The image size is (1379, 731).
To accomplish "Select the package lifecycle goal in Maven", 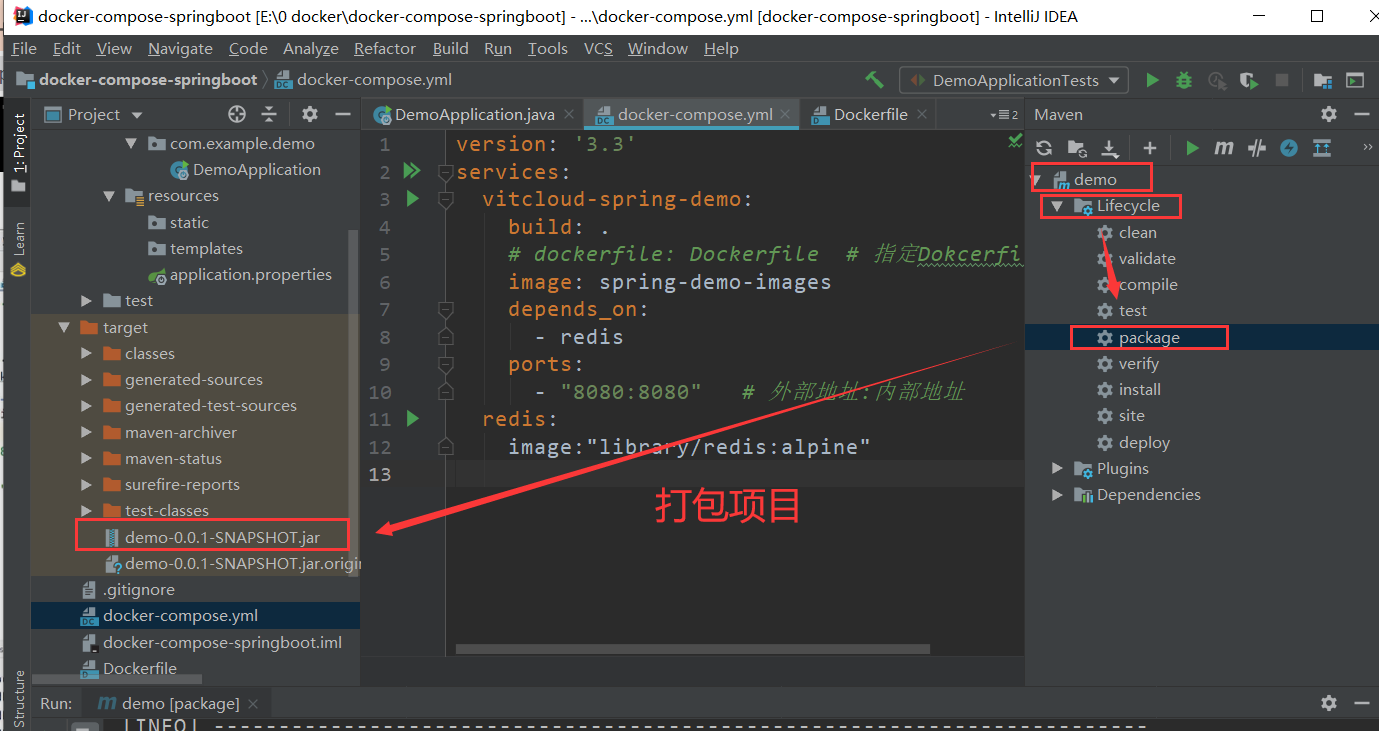I will pos(1149,337).
